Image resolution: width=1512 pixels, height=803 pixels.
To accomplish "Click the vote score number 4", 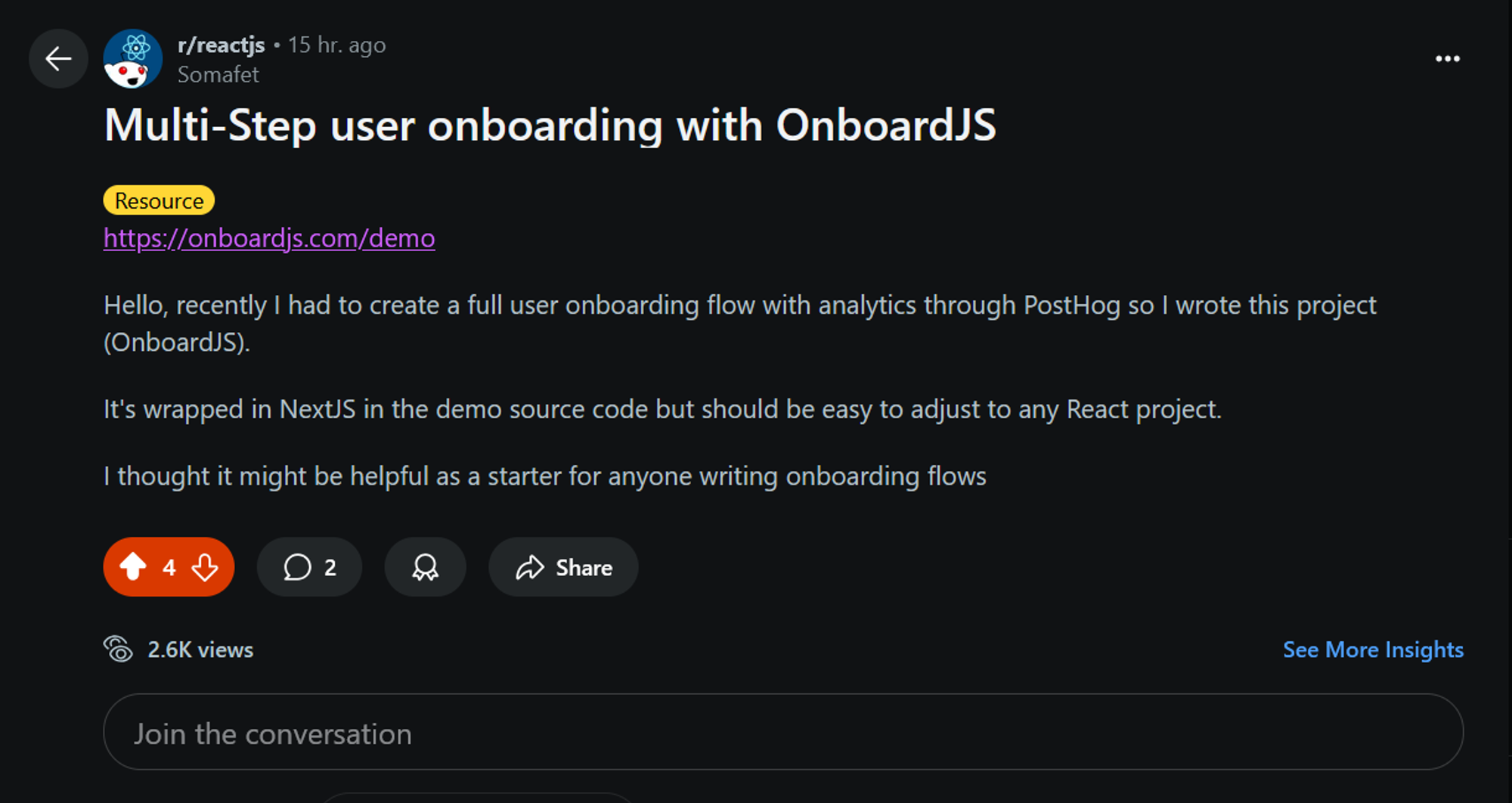I will pos(169,567).
